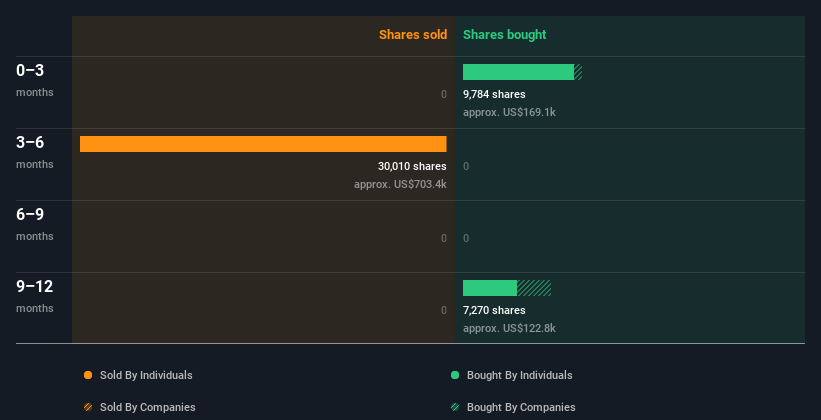Click the solid green 9–12 months bought bar

pos(490,288)
